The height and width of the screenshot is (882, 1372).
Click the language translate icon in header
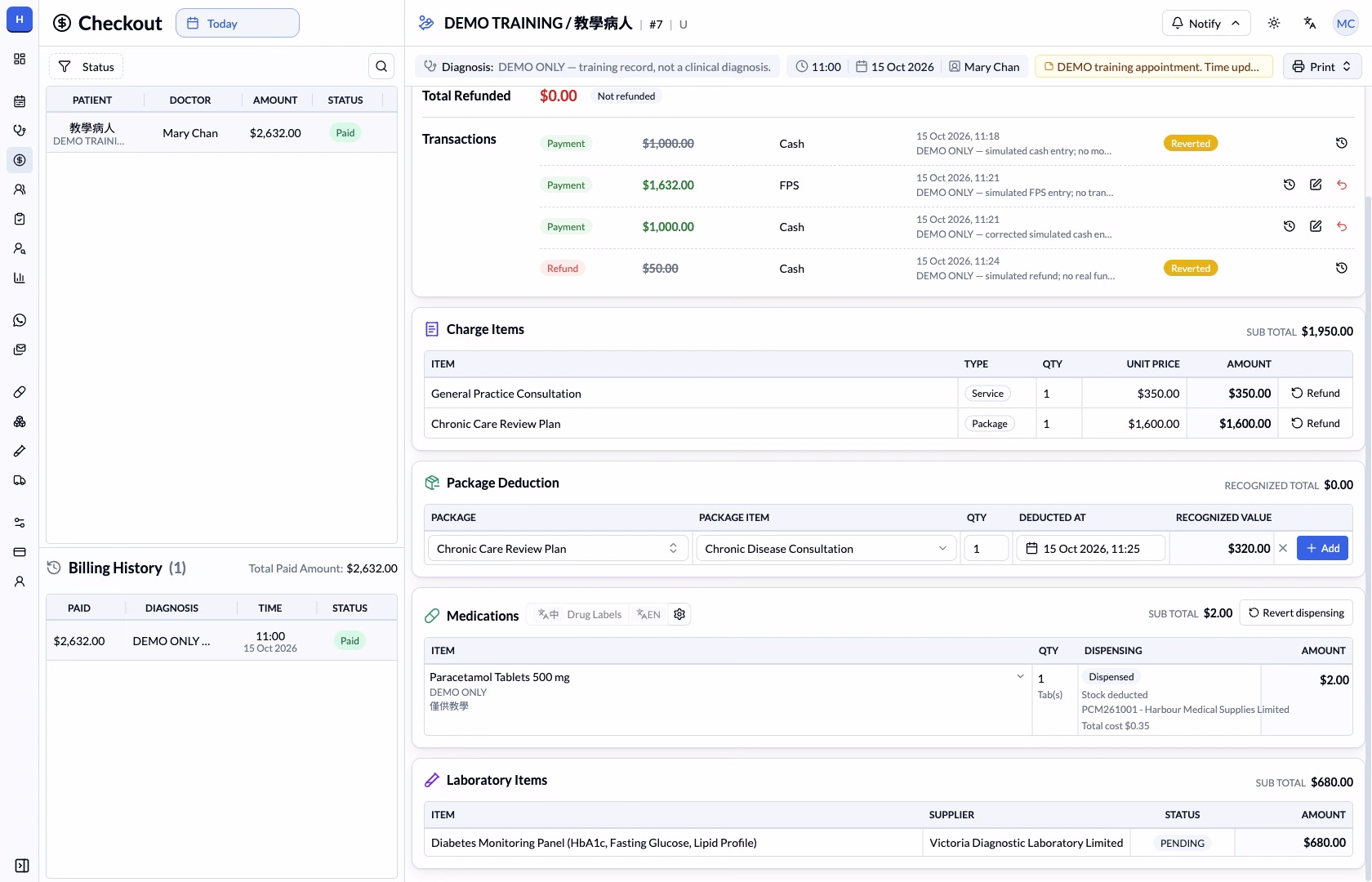click(x=1310, y=23)
